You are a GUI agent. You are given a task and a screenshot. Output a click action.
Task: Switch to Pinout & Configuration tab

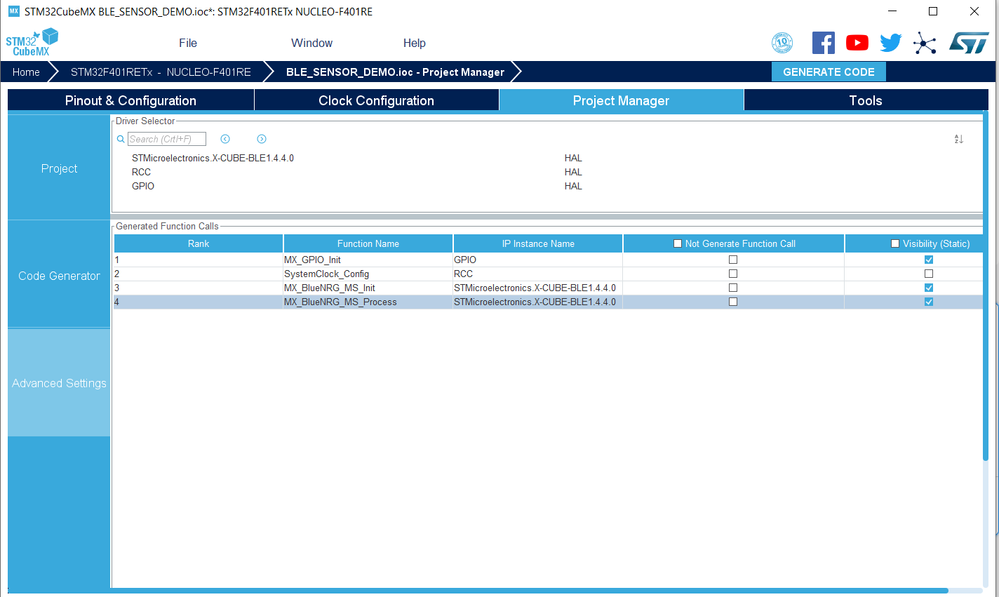click(131, 100)
